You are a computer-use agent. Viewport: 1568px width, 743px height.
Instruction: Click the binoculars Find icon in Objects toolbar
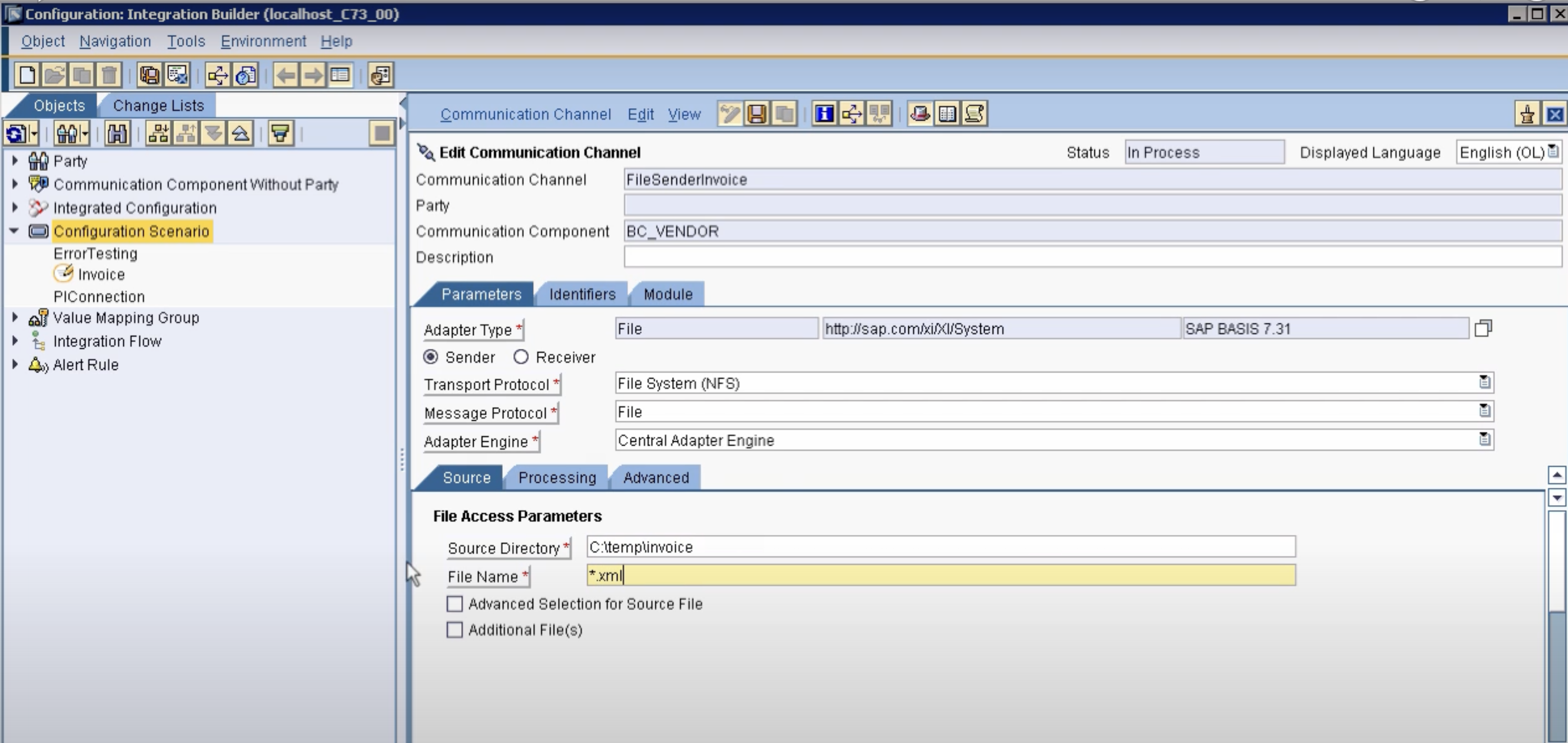[117, 134]
